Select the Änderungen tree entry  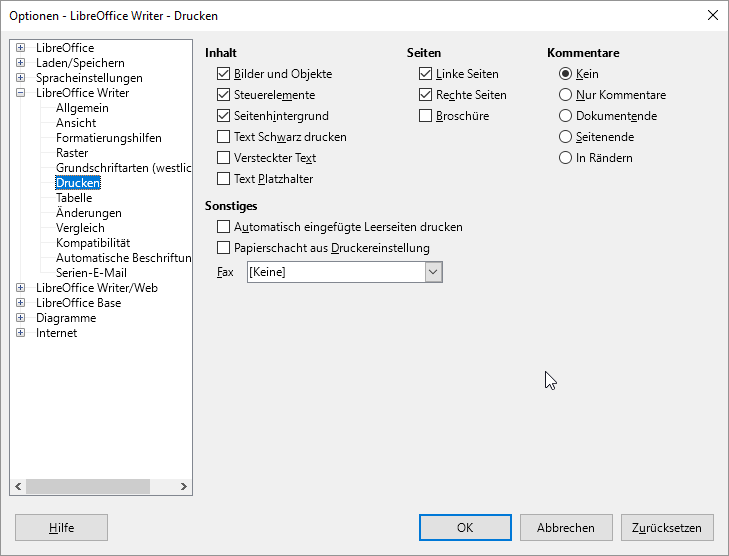89,212
